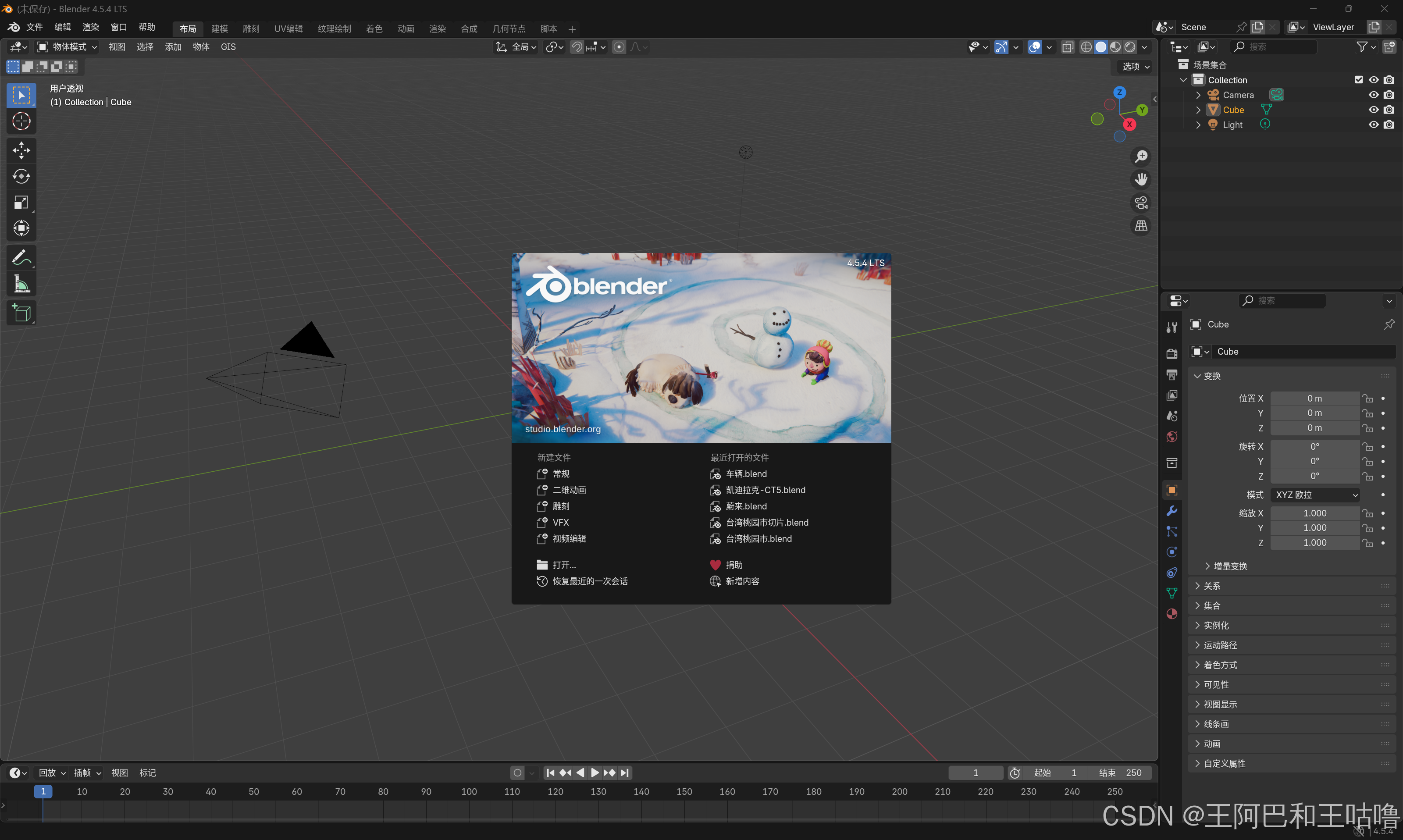The image size is (1403, 840).
Task: Select the Move tool
Action: [x=21, y=150]
